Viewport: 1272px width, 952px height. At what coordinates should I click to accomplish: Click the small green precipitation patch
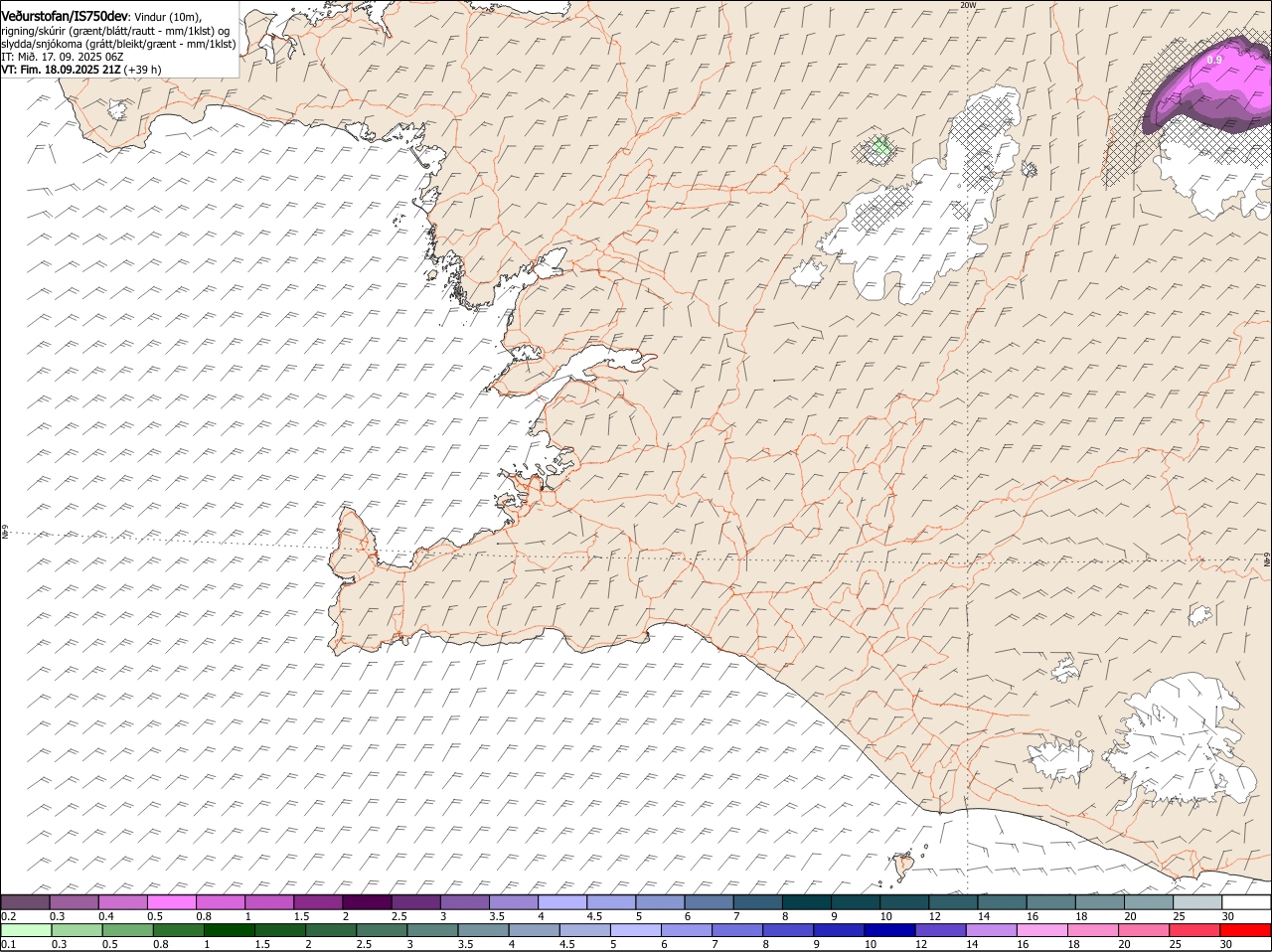[878, 149]
